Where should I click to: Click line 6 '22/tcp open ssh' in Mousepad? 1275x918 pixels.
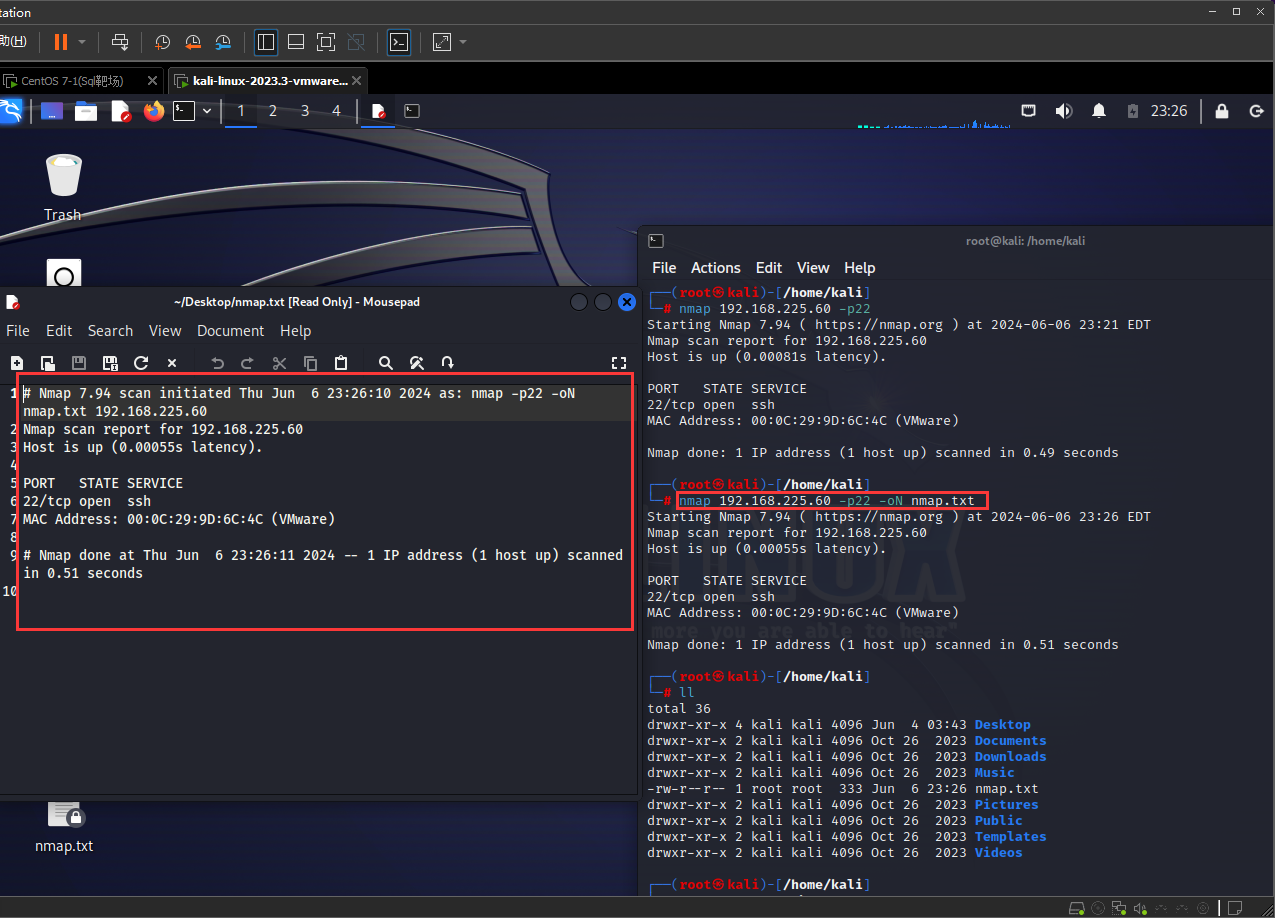tap(87, 501)
